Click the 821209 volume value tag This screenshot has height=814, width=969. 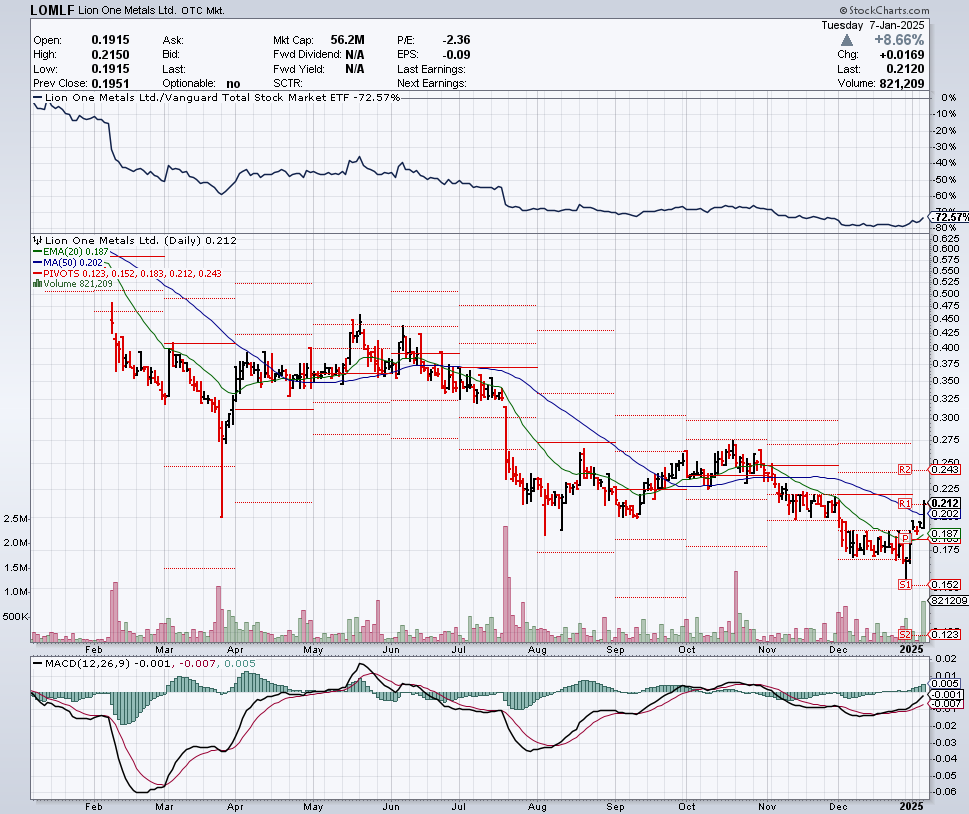[946, 601]
